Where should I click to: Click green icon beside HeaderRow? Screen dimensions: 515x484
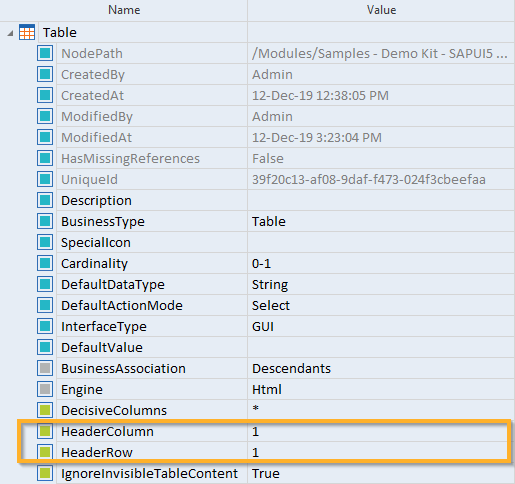point(45,452)
